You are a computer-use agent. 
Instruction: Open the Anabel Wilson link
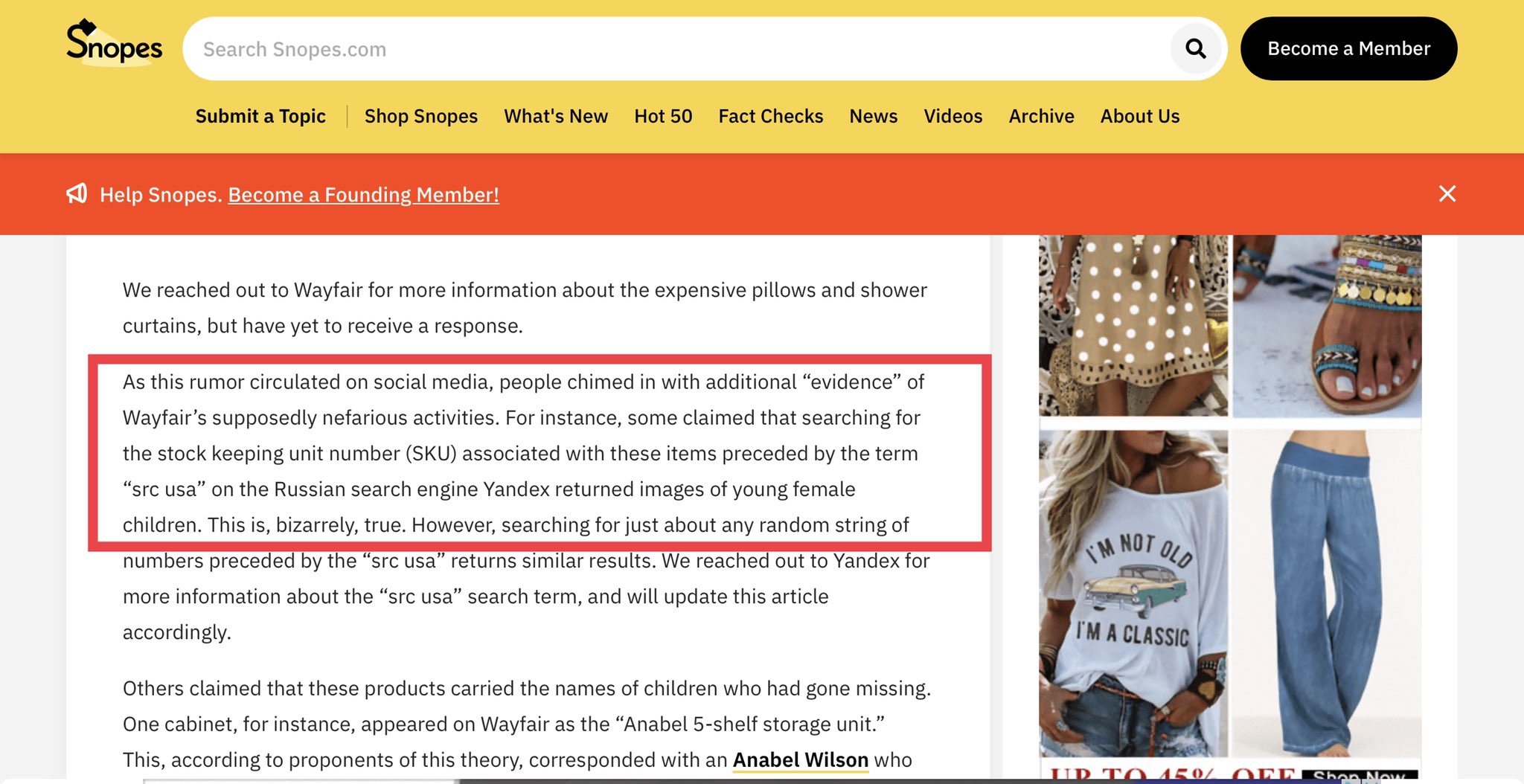800,759
